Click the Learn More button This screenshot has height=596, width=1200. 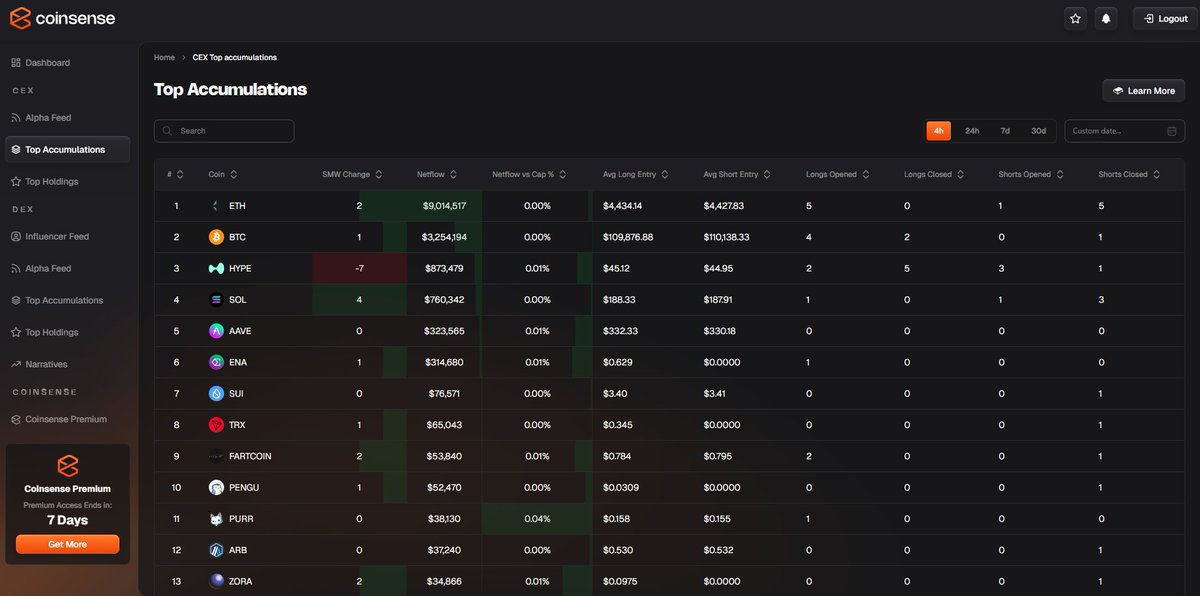pos(1143,90)
